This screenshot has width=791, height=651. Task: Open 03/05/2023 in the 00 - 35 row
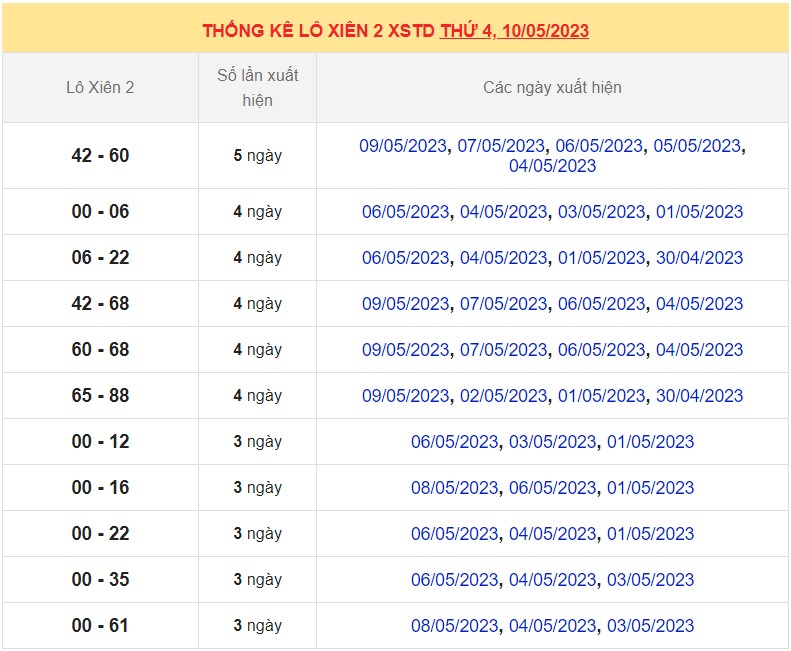click(650, 580)
